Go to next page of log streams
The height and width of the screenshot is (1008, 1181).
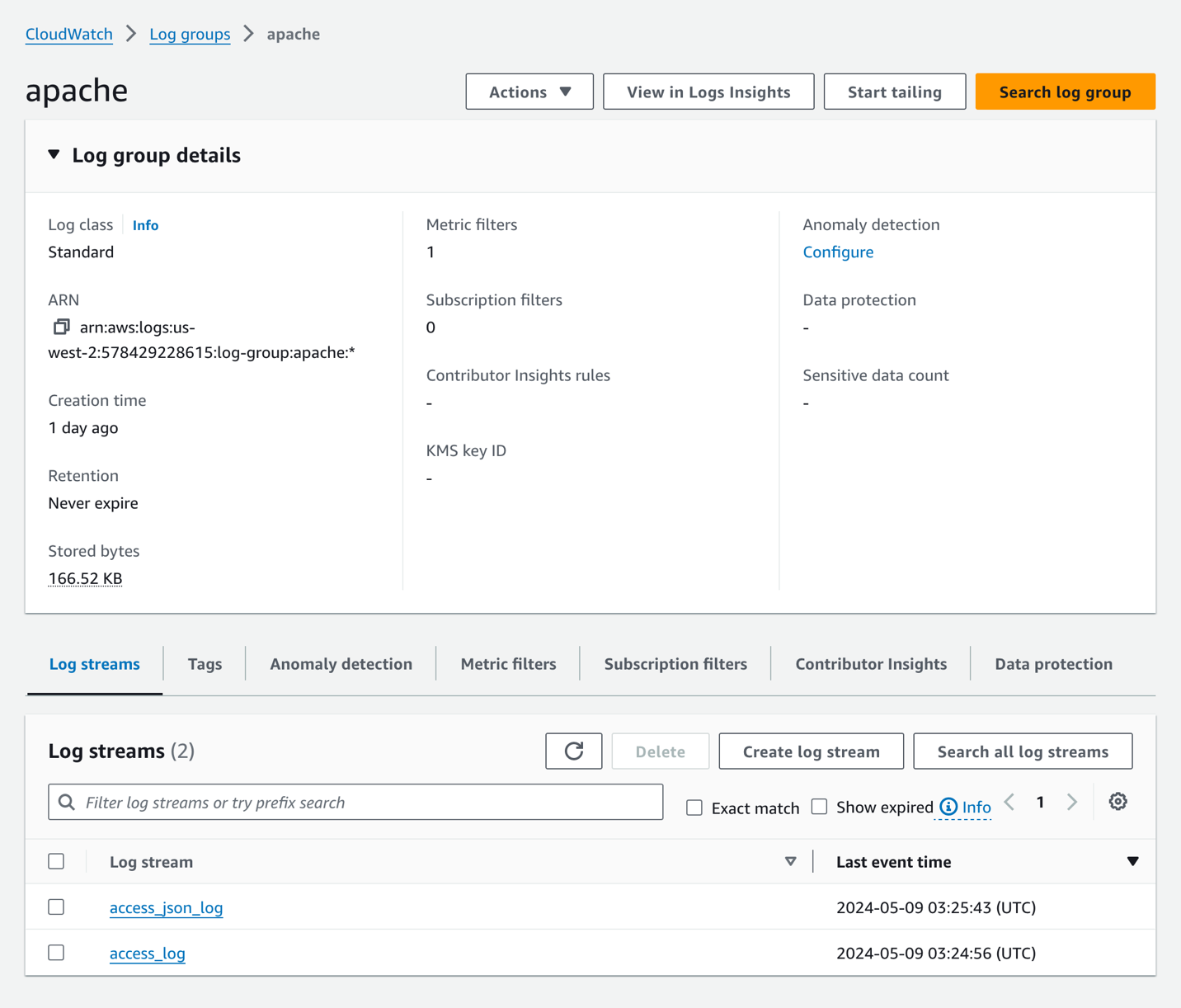point(1072,802)
